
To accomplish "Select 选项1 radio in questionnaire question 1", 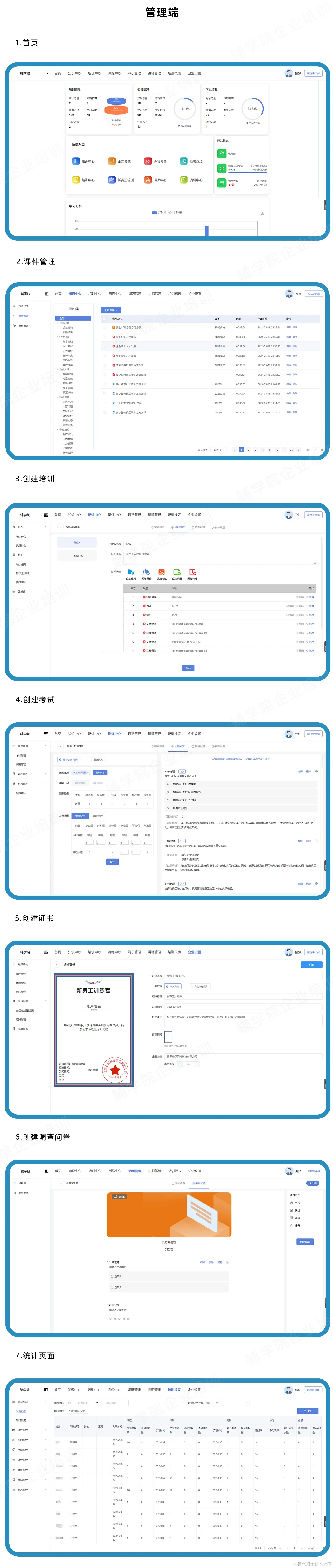I will [x=112, y=1276].
